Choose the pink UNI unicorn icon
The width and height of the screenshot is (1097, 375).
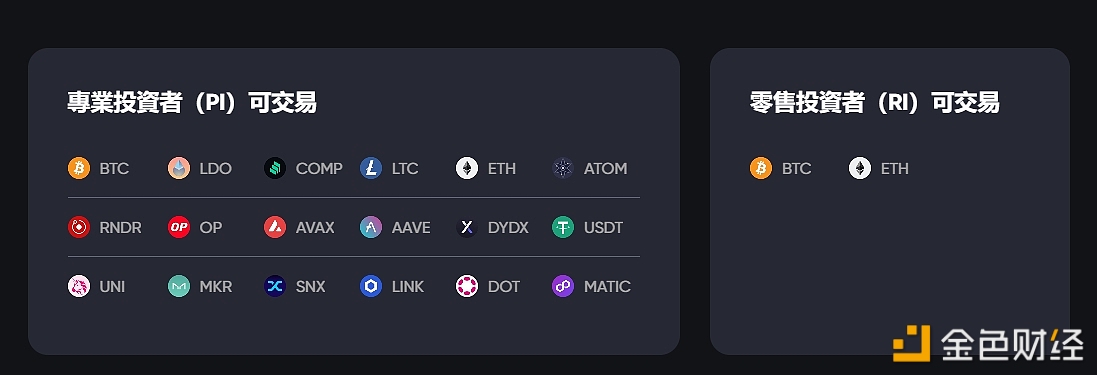tap(79, 286)
